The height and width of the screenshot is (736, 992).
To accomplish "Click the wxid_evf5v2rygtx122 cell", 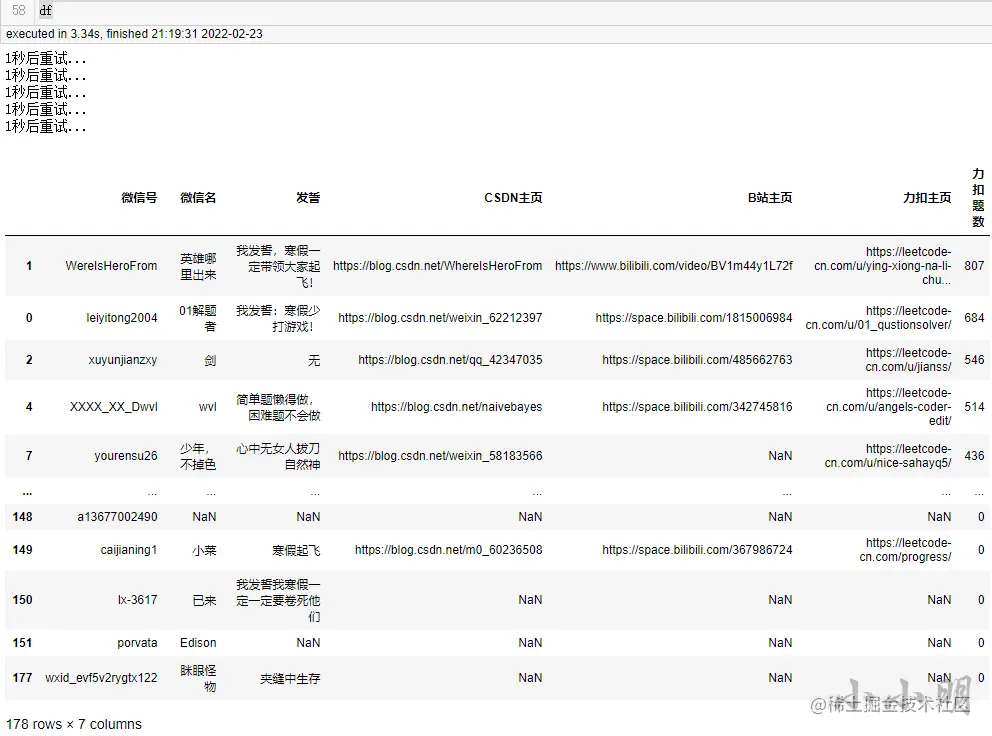I will pyautogui.click(x=101, y=677).
